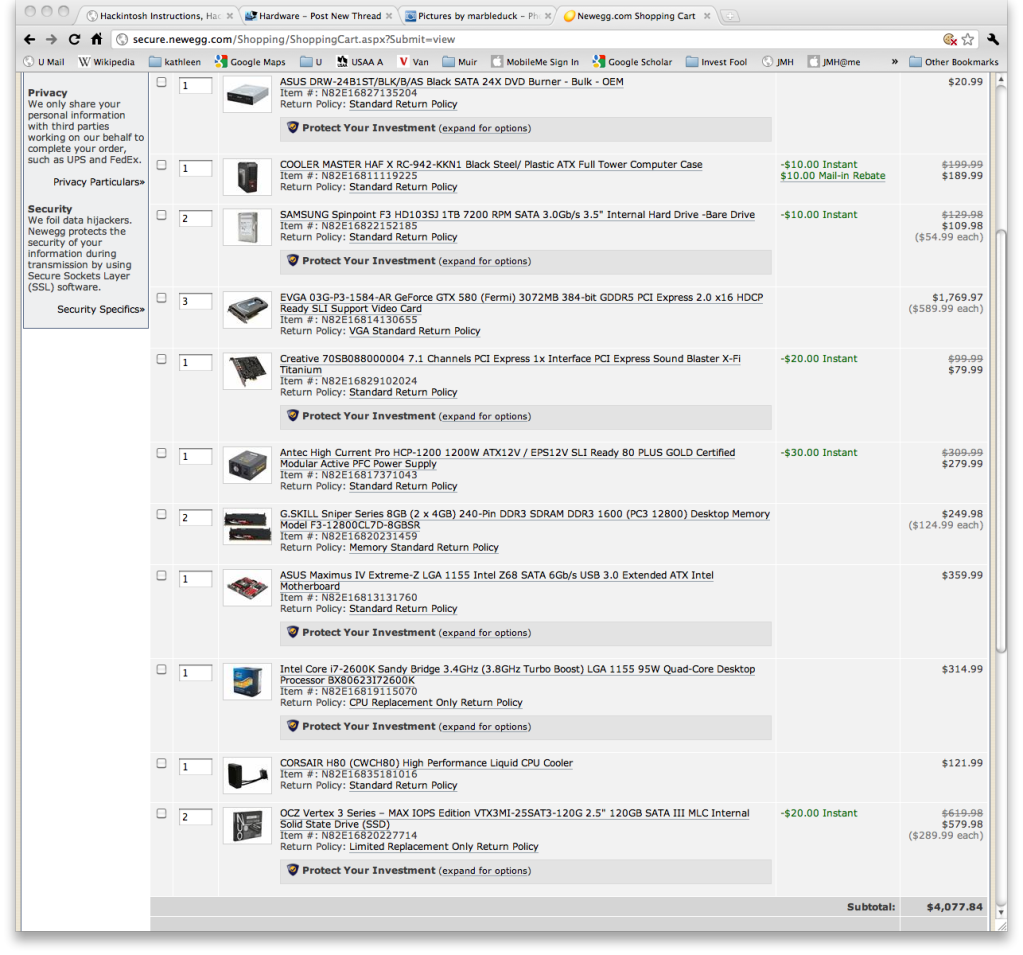The height and width of the screenshot is (955, 1023).
Task: Open the Other Bookmarks folder
Action: [x=954, y=62]
